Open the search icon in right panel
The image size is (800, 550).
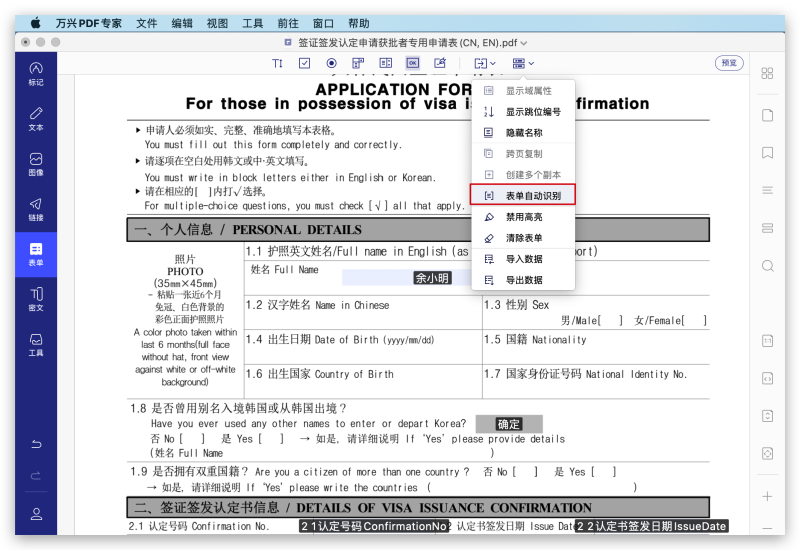tap(767, 266)
